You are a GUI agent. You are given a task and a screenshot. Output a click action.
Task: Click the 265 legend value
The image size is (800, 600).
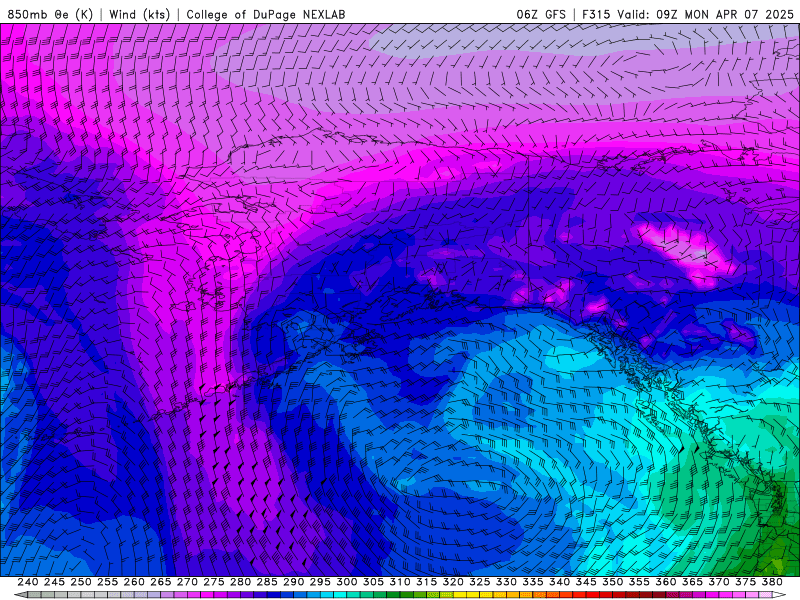[160, 582]
